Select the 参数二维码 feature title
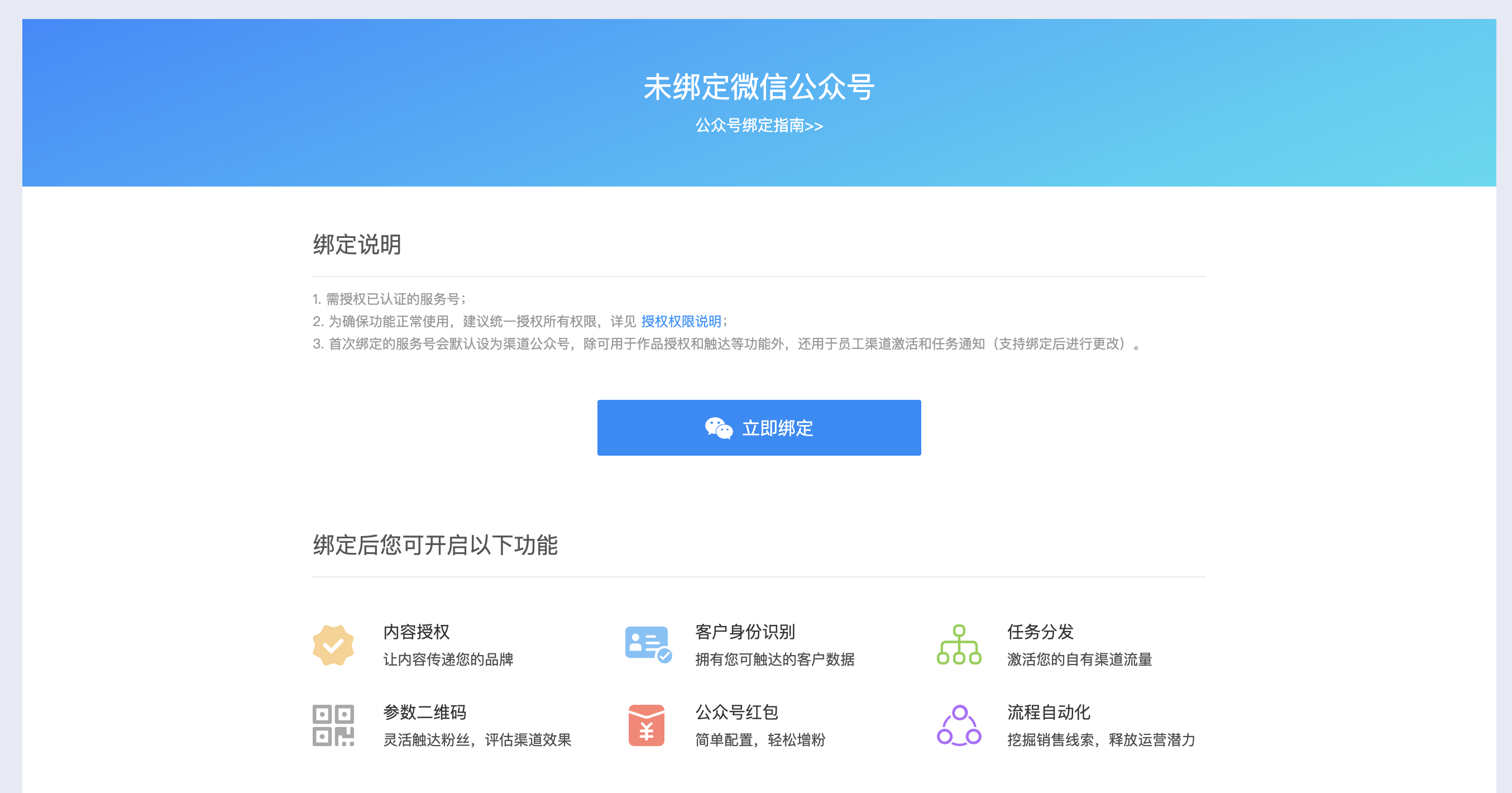Screen dimensions: 1512x793 pyautogui.click(x=424, y=712)
